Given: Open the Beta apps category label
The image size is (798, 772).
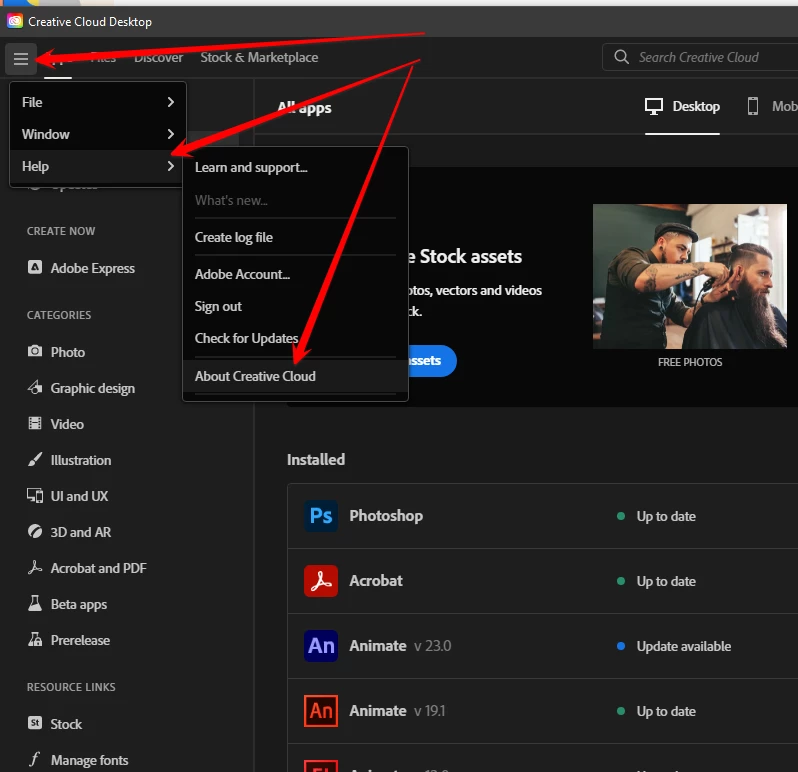Looking at the screenshot, I should 79,605.
